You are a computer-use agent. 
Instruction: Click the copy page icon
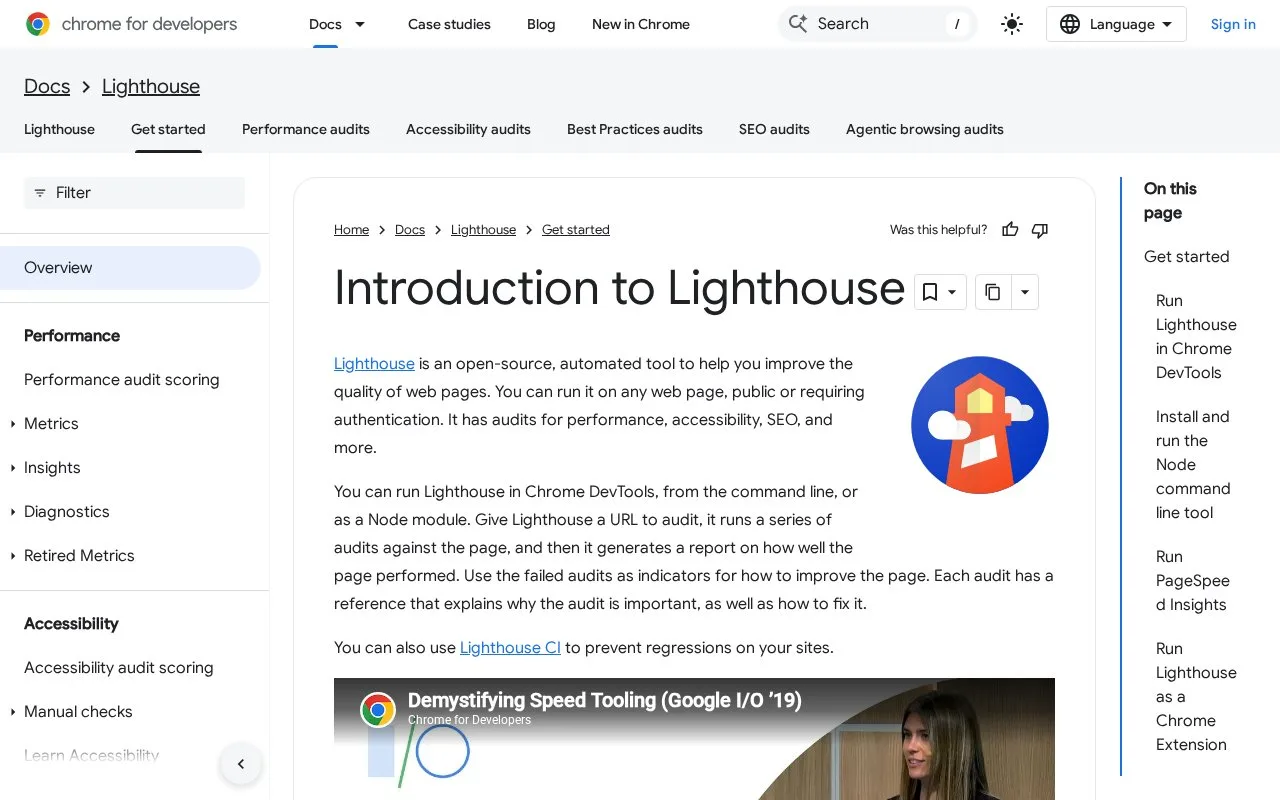pyautogui.click(x=993, y=292)
